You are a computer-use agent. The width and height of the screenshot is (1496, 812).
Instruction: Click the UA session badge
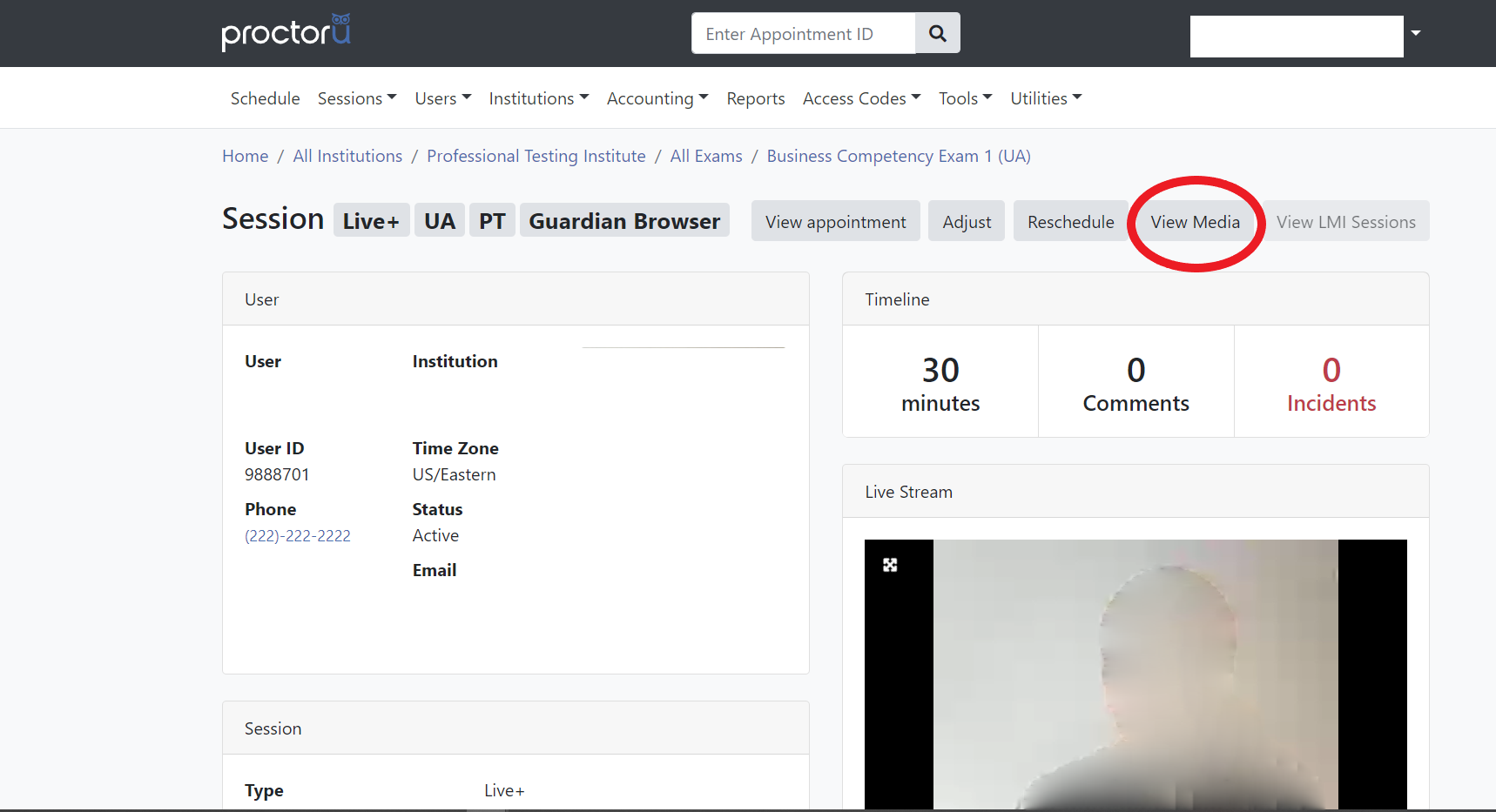pyautogui.click(x=440, y=220)
